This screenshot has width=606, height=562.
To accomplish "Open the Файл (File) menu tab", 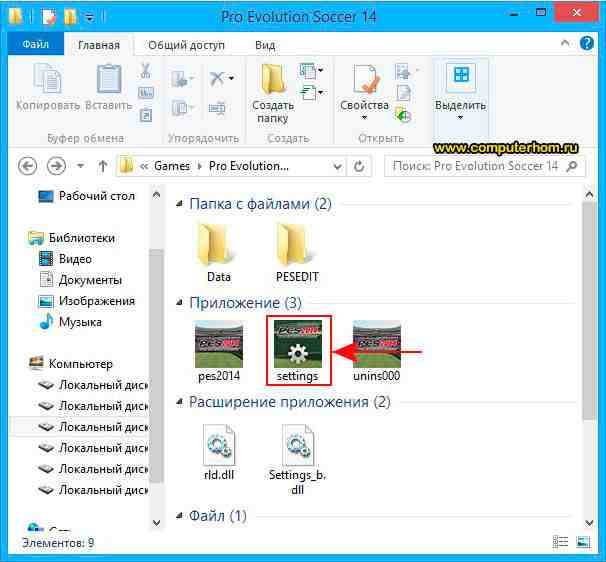I will (x=35, y=45).
